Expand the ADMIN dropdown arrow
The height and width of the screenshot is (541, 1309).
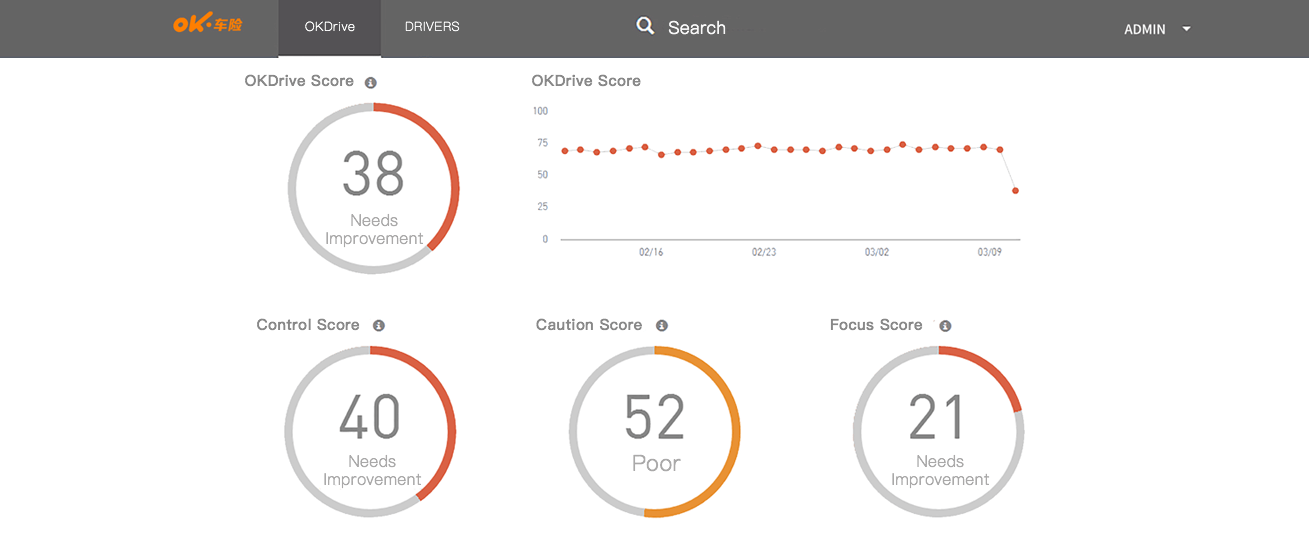1187,29
